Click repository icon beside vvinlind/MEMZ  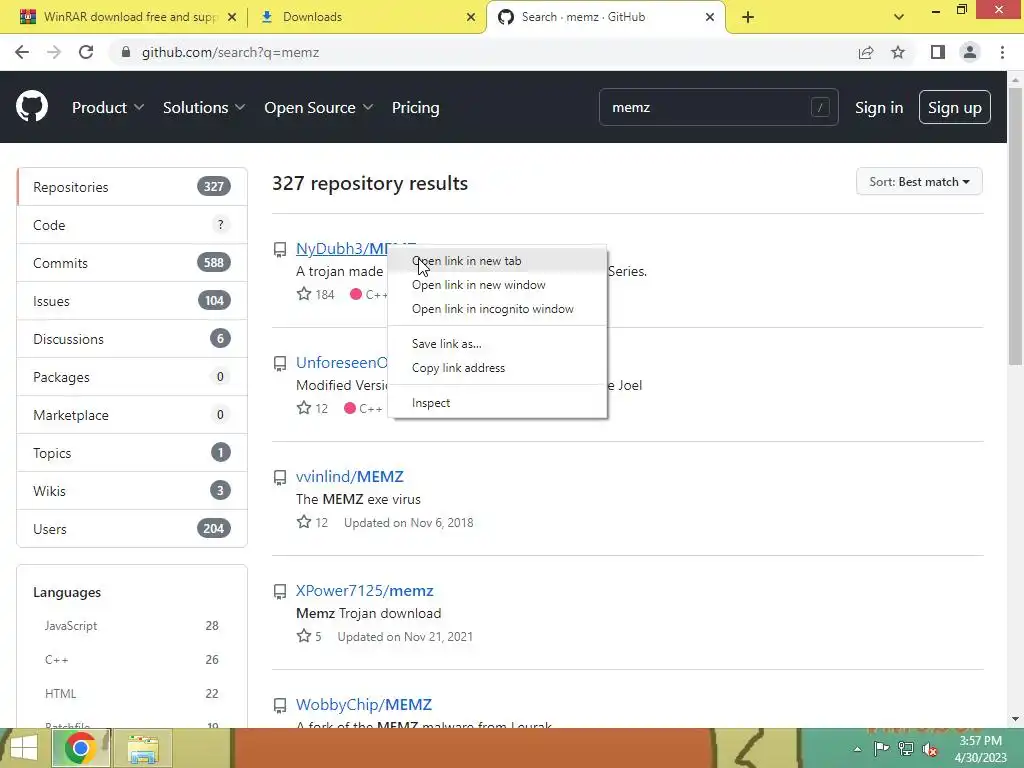pos(280,477)
